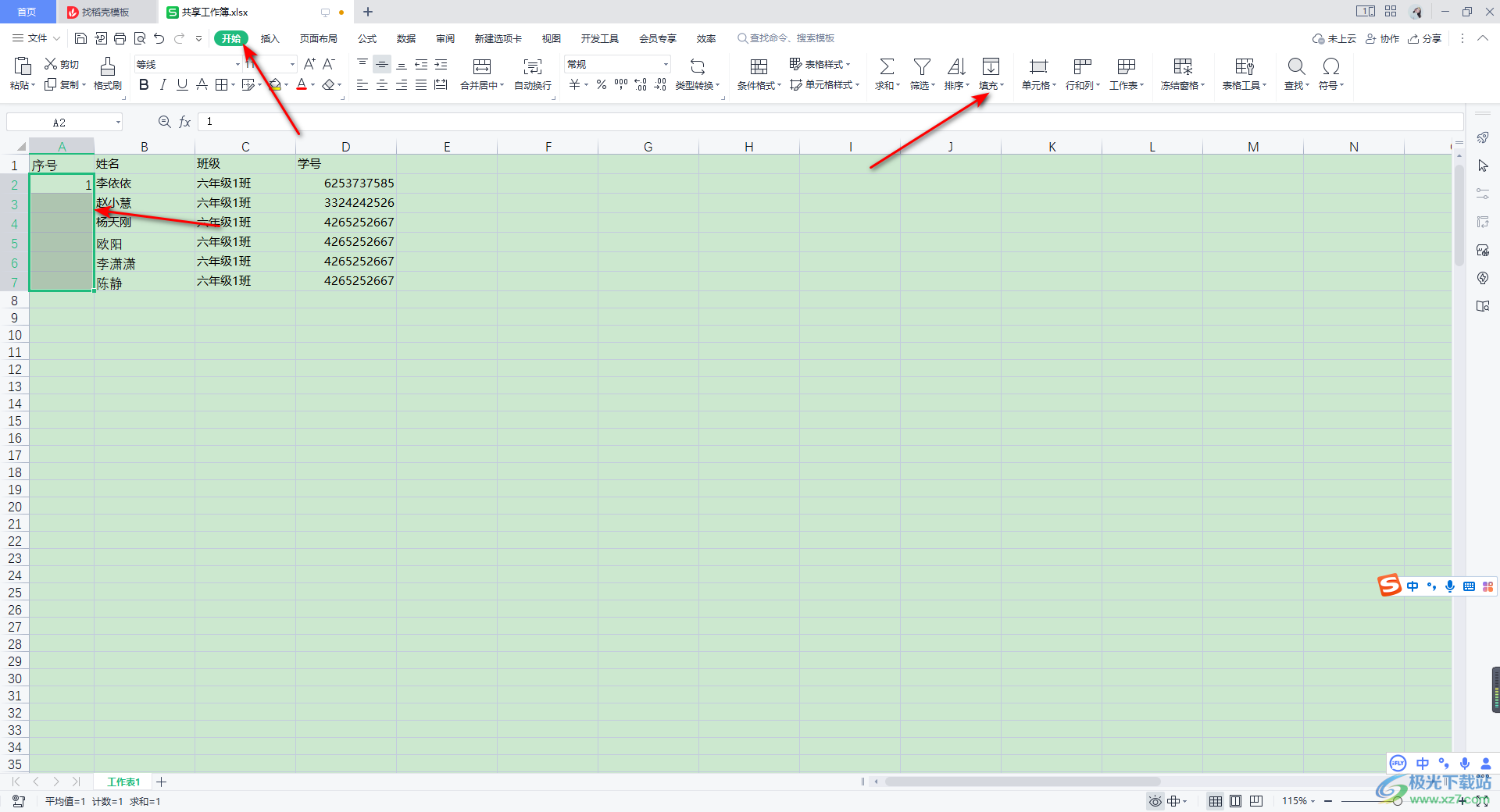Click Paste (粘贴) button
The width and height of the screenshot is (1500, 812).
click(23, 74)
